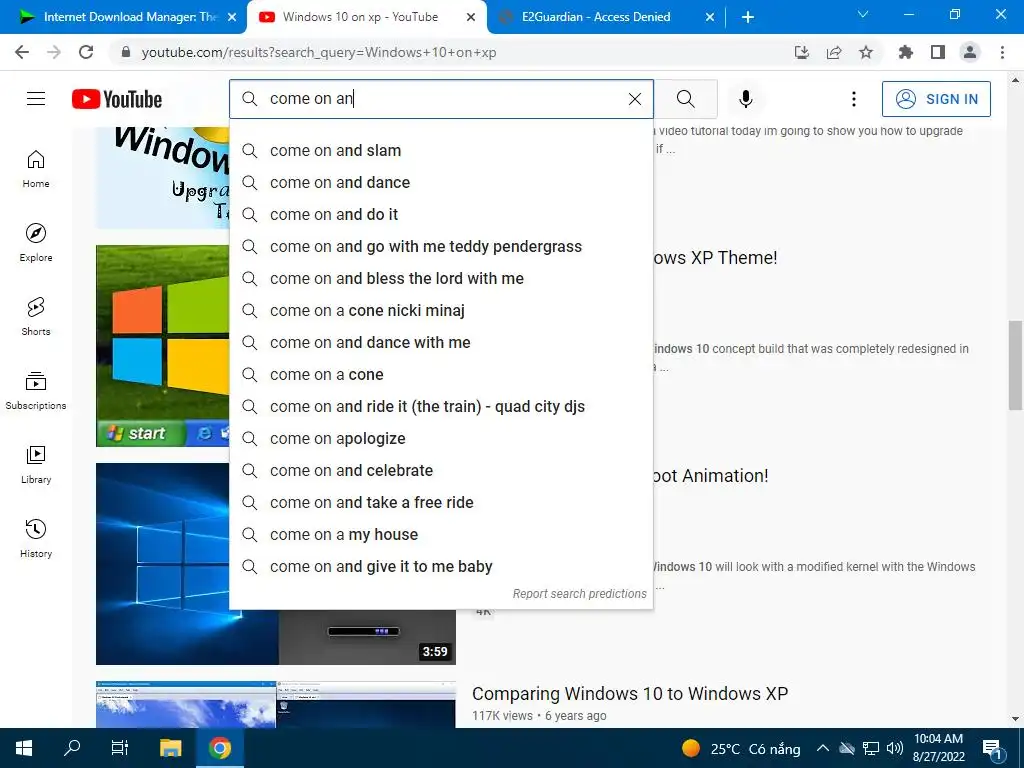1024x768 pixels.
Task: Clear the search box with the X
Action: pos(635,99)
